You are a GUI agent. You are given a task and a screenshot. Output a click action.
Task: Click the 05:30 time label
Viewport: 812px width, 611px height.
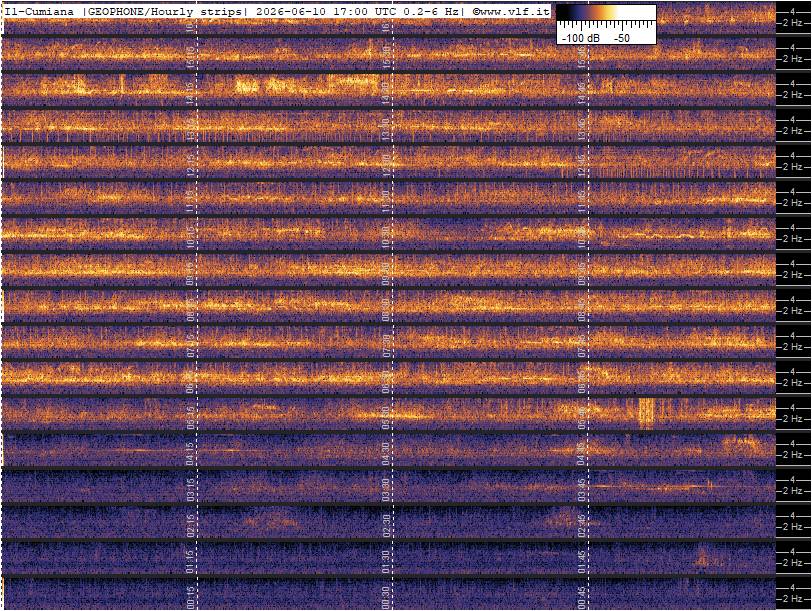pyautogui.click(x=386, y=418)
